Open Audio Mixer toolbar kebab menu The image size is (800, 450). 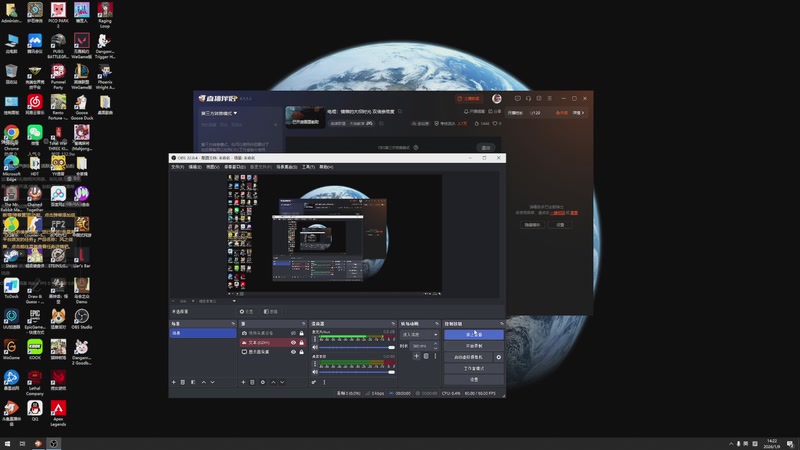click(x=324, y=382)
